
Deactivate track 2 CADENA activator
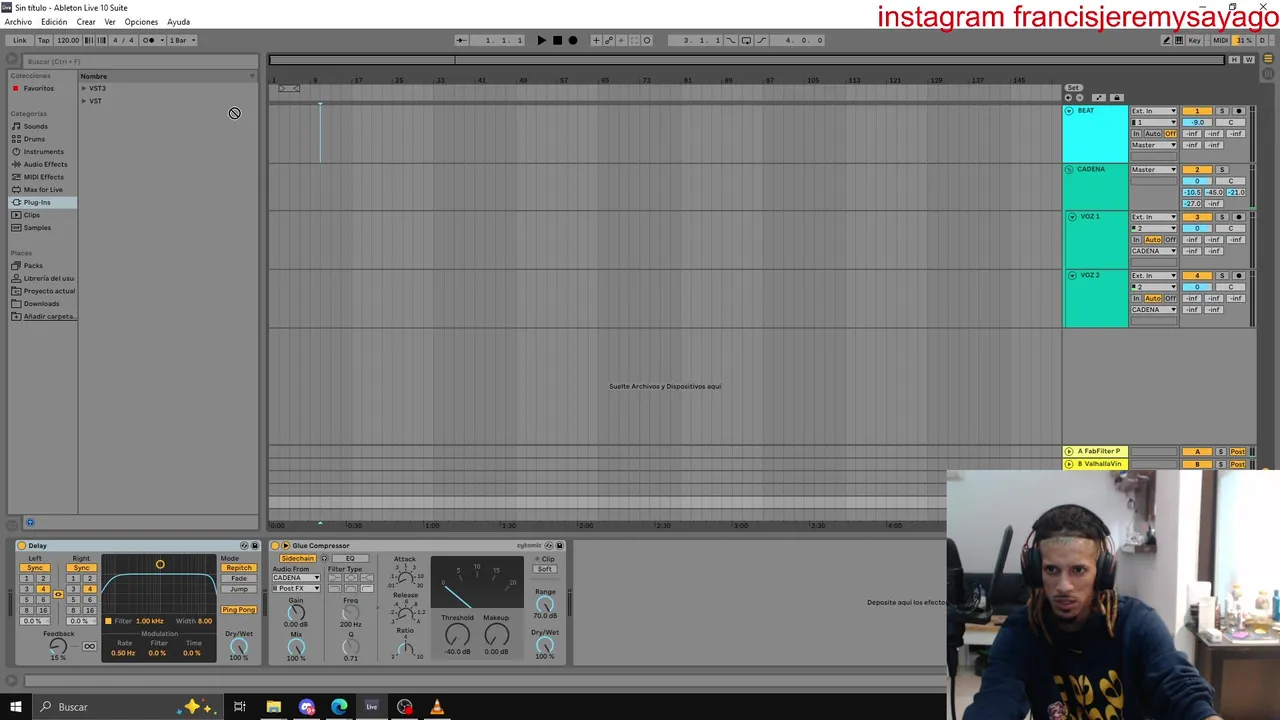point(1197,169)
